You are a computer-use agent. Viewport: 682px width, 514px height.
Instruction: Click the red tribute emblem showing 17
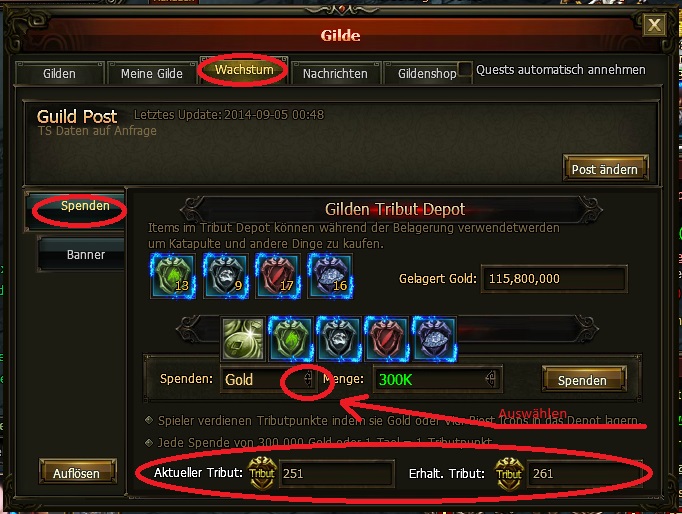click(x=277, y=276)
